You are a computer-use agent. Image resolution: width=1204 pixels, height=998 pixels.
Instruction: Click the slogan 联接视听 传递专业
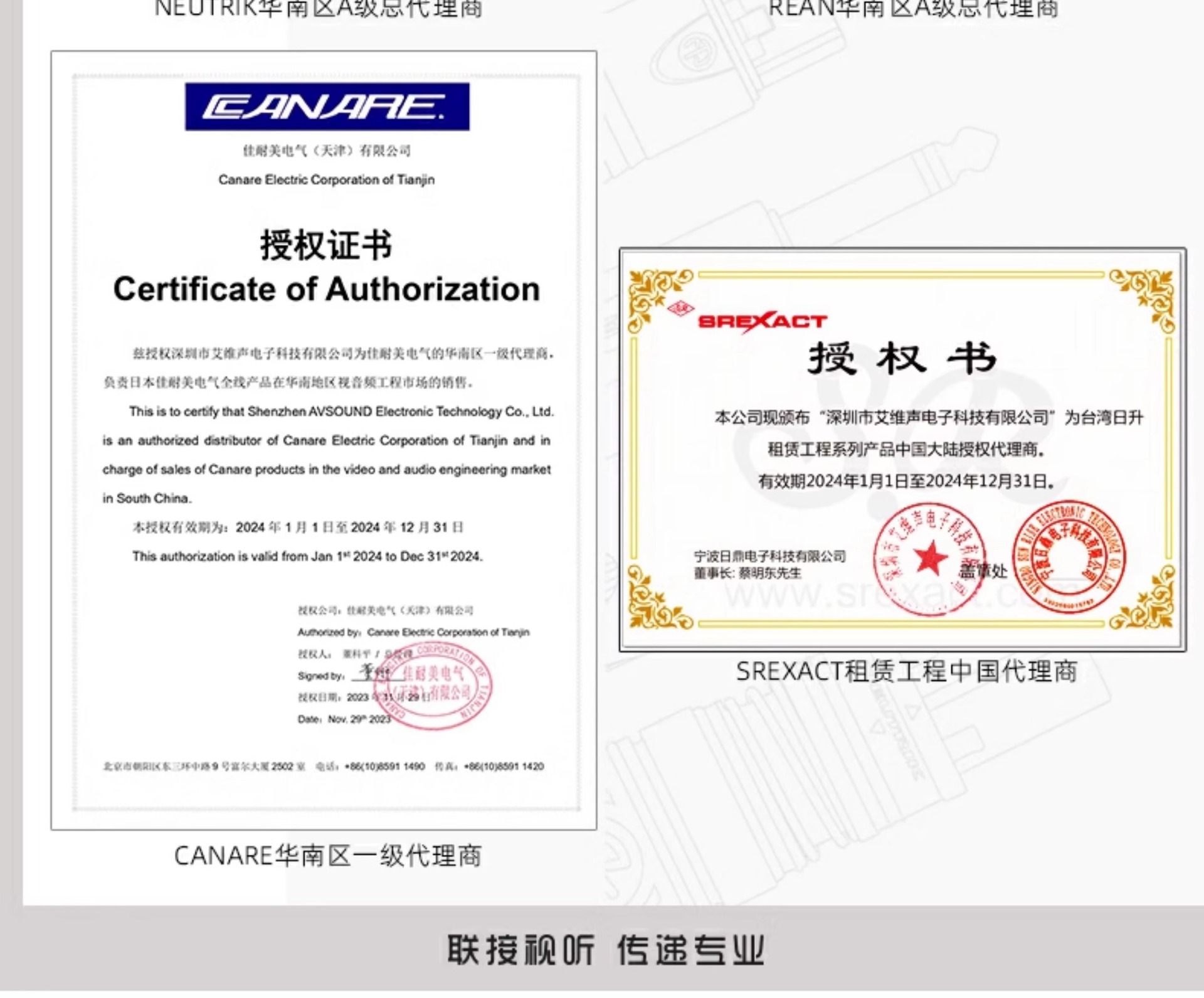coord(605,950)
